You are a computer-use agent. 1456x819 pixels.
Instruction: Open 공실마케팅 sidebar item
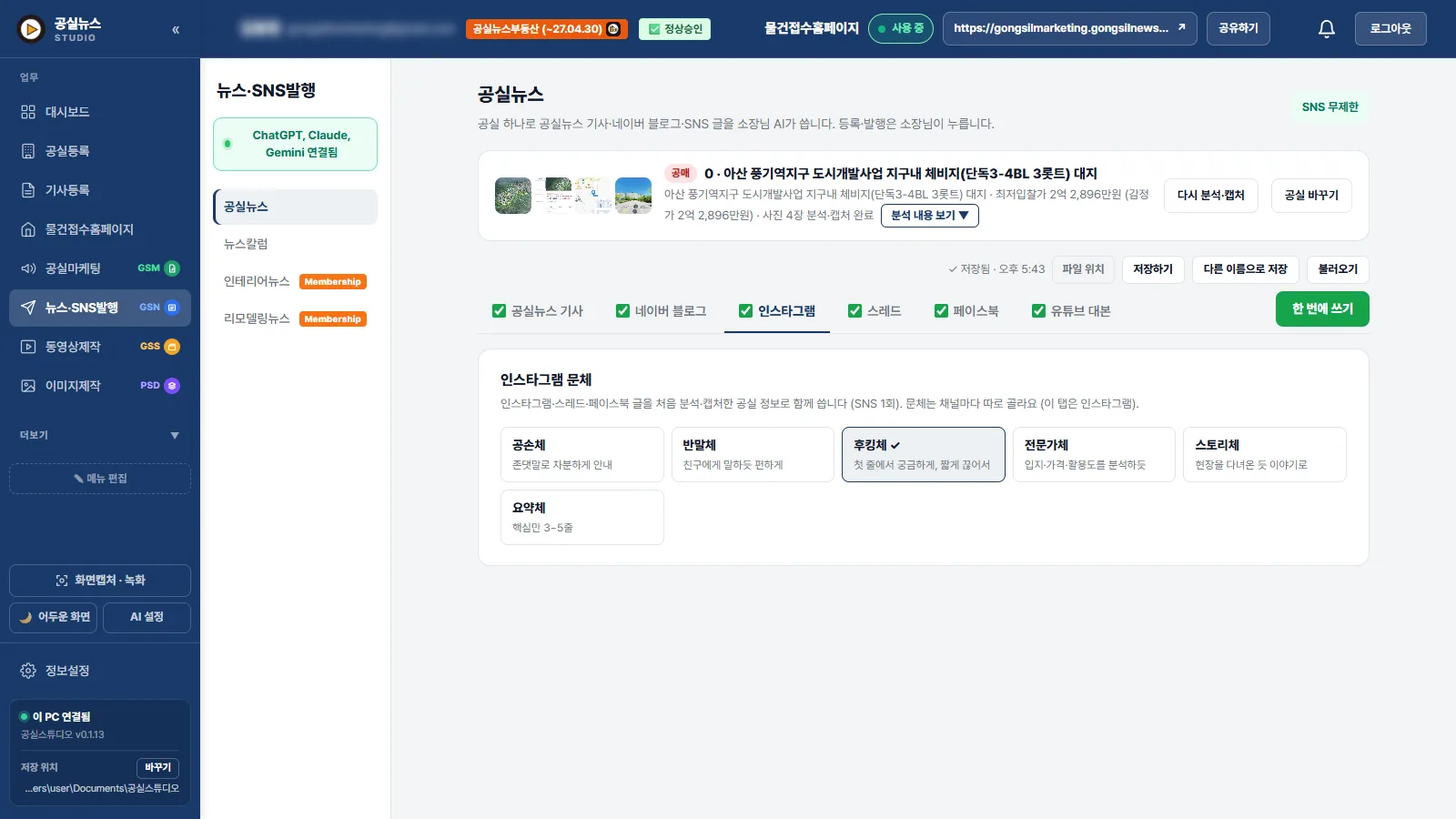[100, 268]
